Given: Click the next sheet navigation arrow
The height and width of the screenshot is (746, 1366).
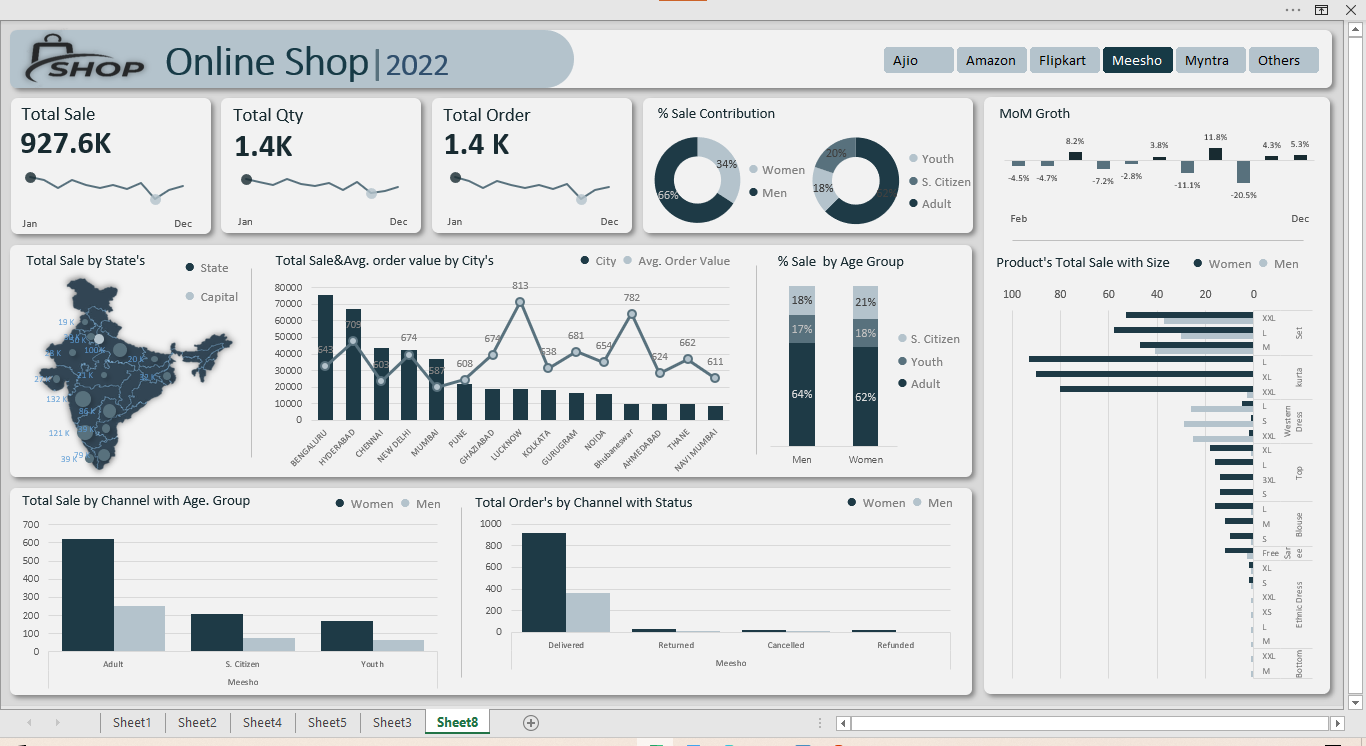Looking at the screenshot, I should (x=57, y=723).
